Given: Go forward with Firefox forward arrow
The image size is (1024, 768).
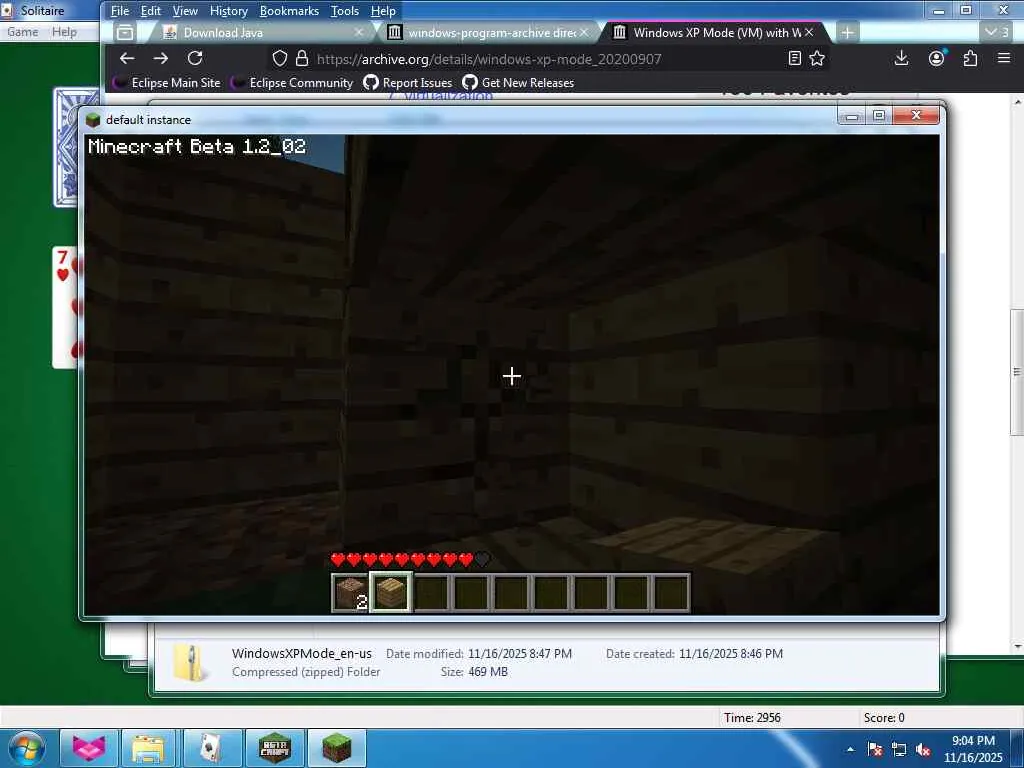Looking at the screenshot, I should pyautogui.click(x=161, y=58).
